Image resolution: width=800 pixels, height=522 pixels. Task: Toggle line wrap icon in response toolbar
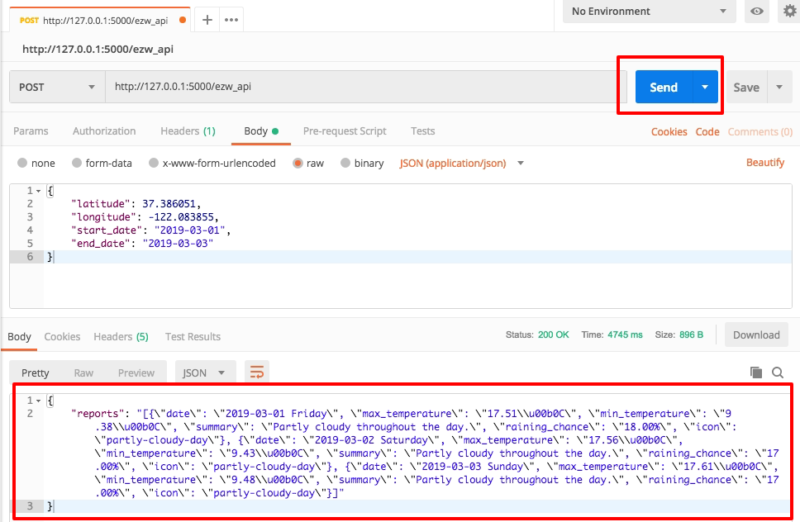tap(257, 372)
